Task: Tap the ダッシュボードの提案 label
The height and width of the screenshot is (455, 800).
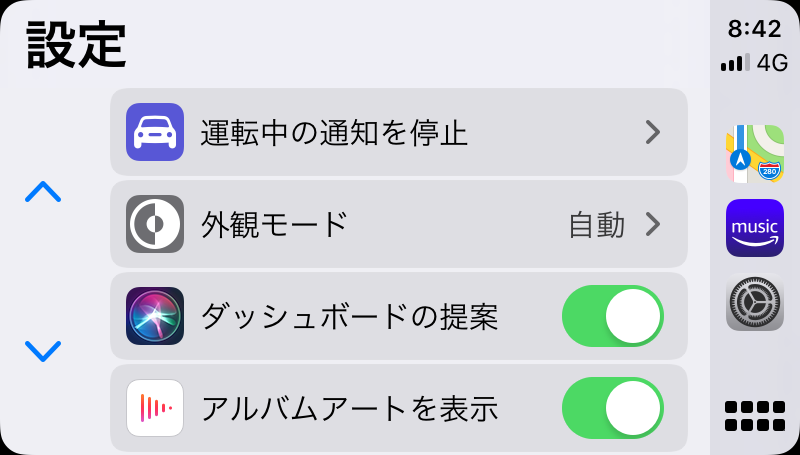Action: (349, 317)
